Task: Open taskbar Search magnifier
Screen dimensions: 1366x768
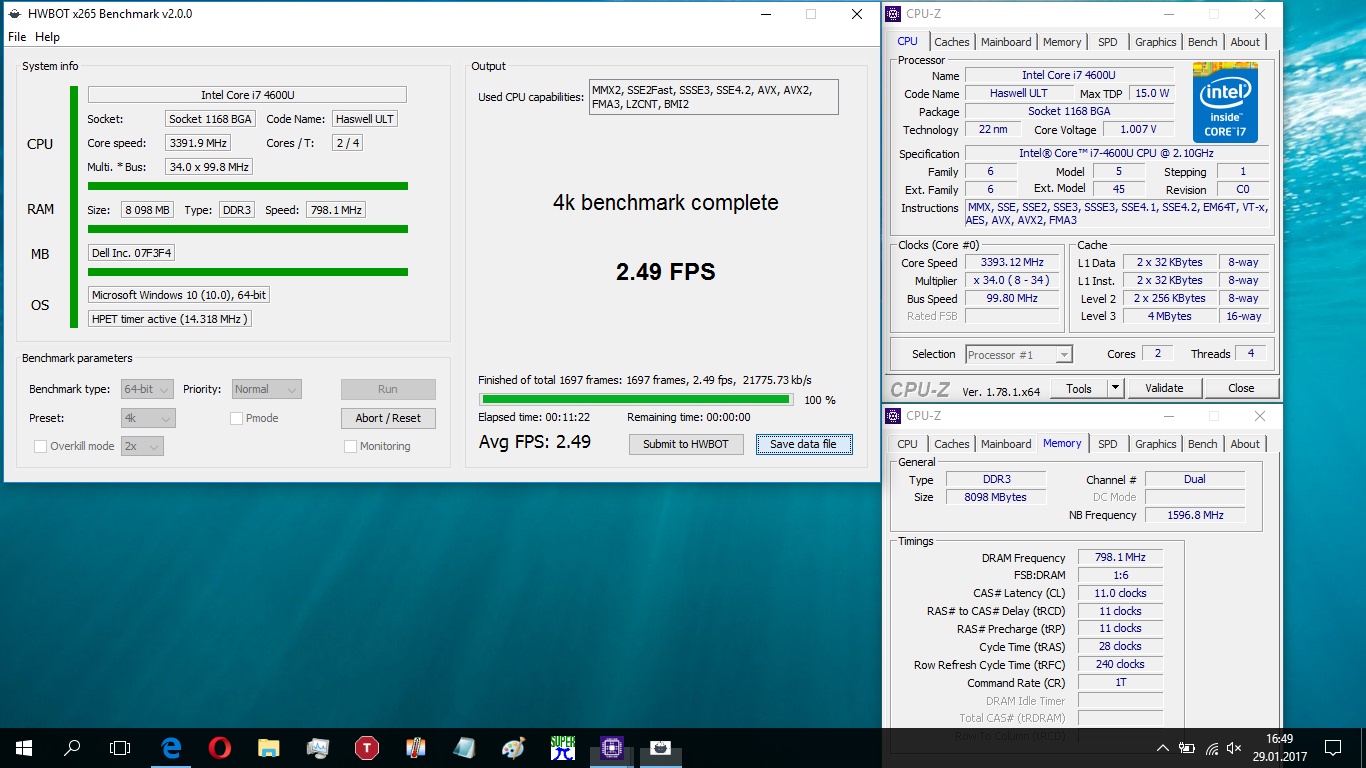Action: point(72,747)
